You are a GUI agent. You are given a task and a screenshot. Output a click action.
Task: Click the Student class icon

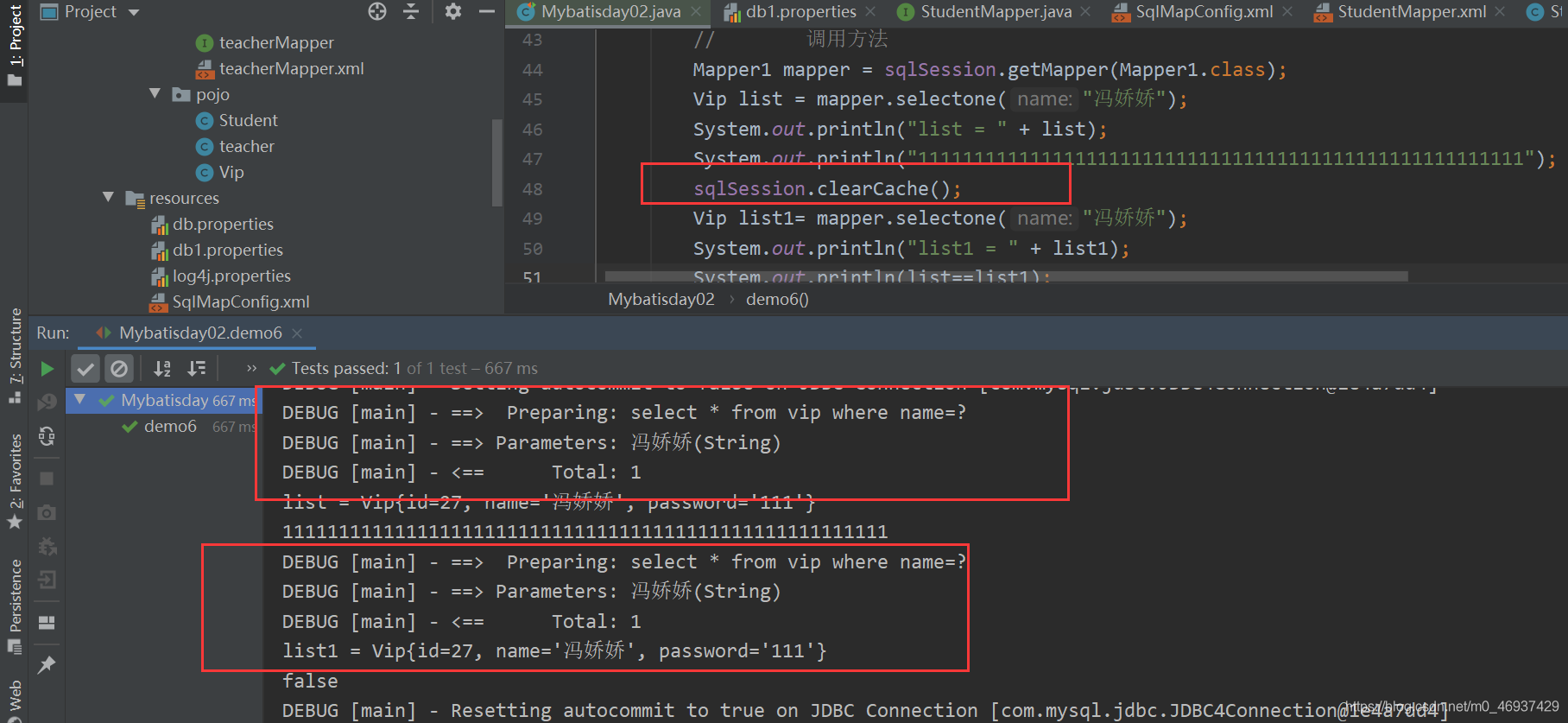[x=205, y=121]
